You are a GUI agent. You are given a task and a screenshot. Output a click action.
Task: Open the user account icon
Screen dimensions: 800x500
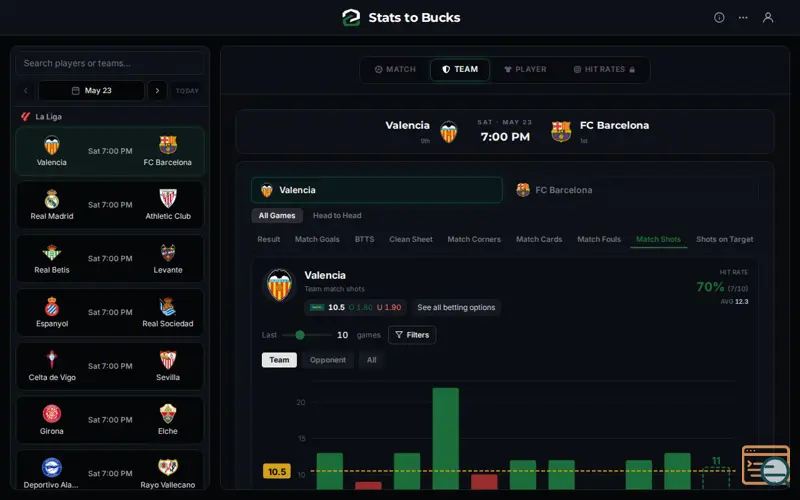[767, 17]
